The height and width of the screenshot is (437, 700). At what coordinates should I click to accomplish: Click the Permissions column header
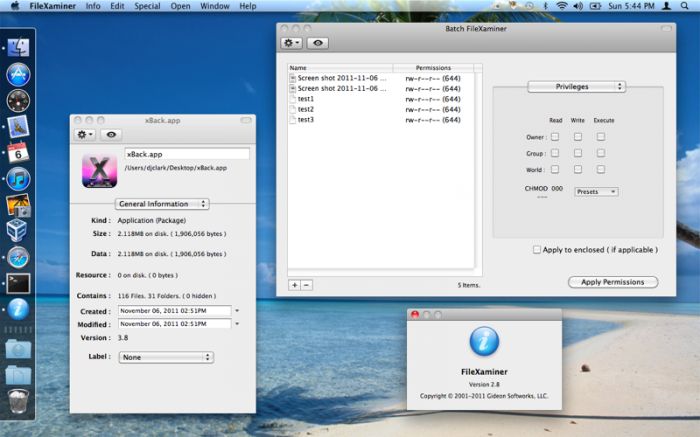433,68
